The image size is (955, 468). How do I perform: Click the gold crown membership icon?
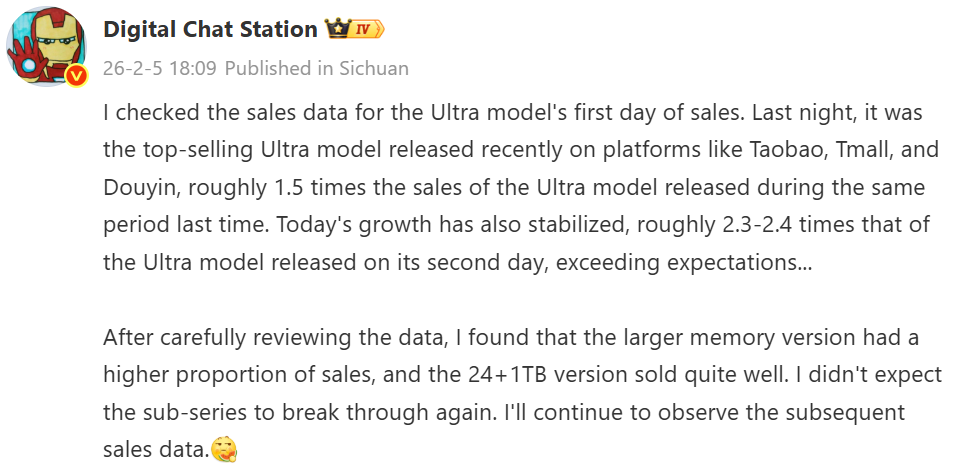tap(336, 29)
